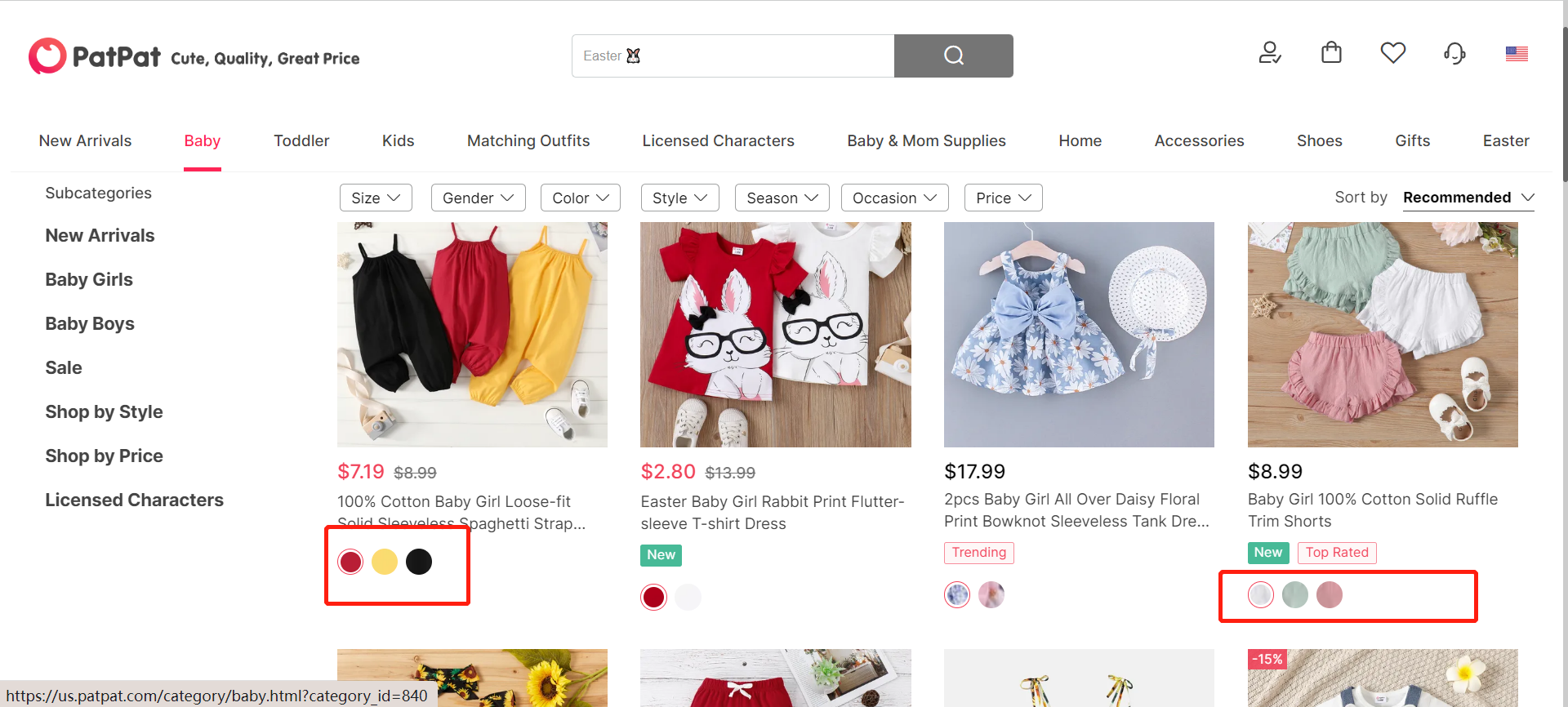Open Easter Baby Girl Rabbit Print title
The image size is (1568, 707).
(x=773, y=513)
